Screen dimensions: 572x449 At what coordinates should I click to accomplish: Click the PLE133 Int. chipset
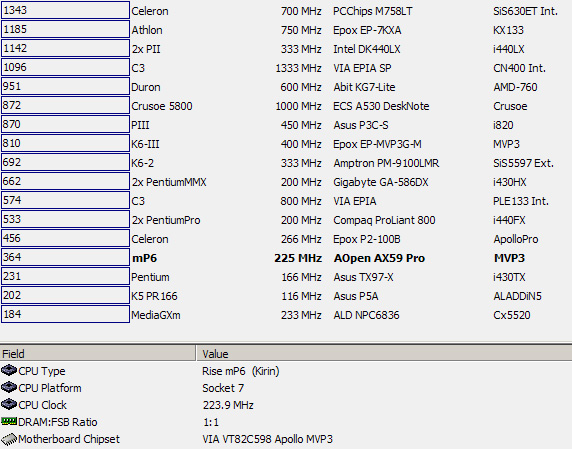point(521,201)
